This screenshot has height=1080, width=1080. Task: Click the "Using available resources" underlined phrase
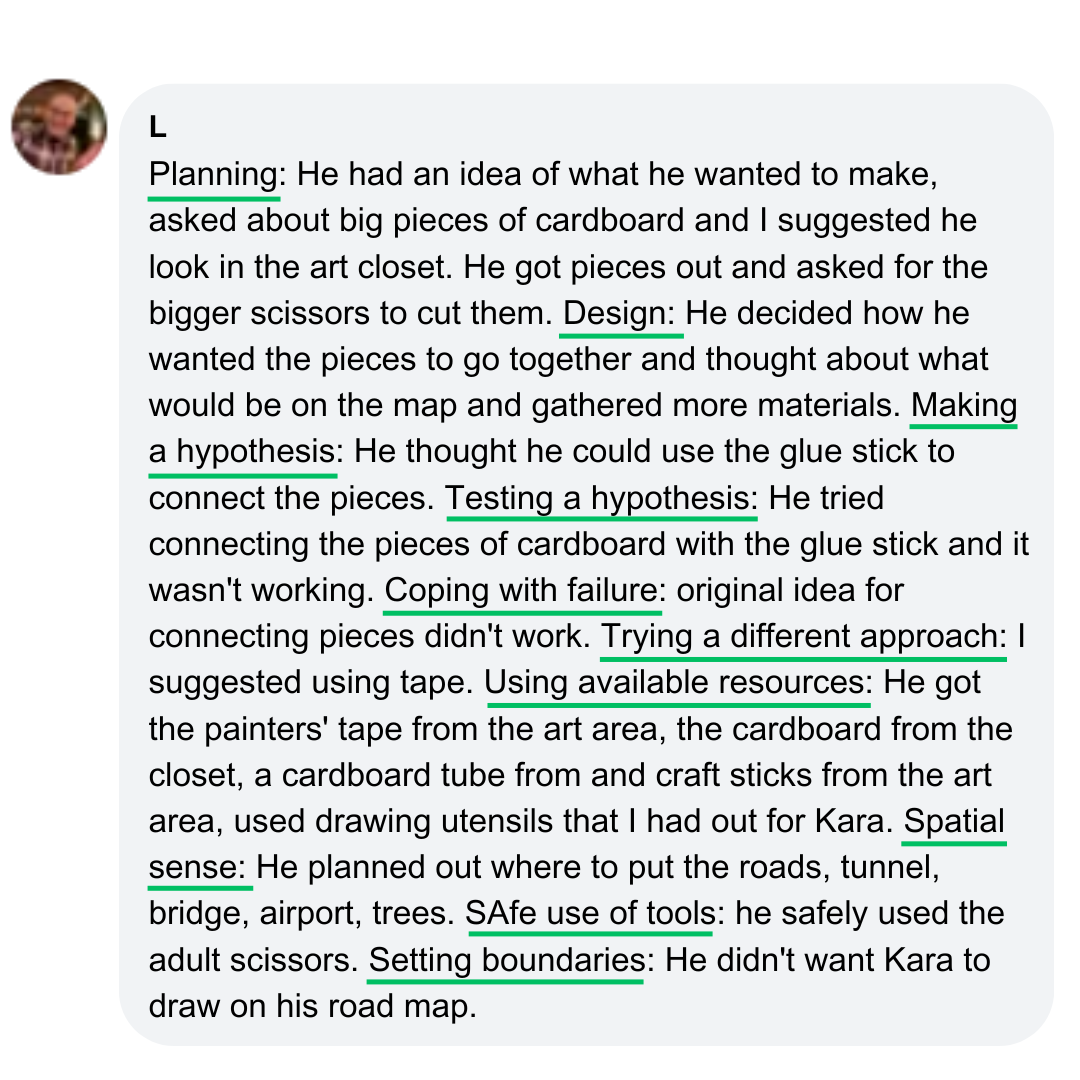tap(678, 683)
